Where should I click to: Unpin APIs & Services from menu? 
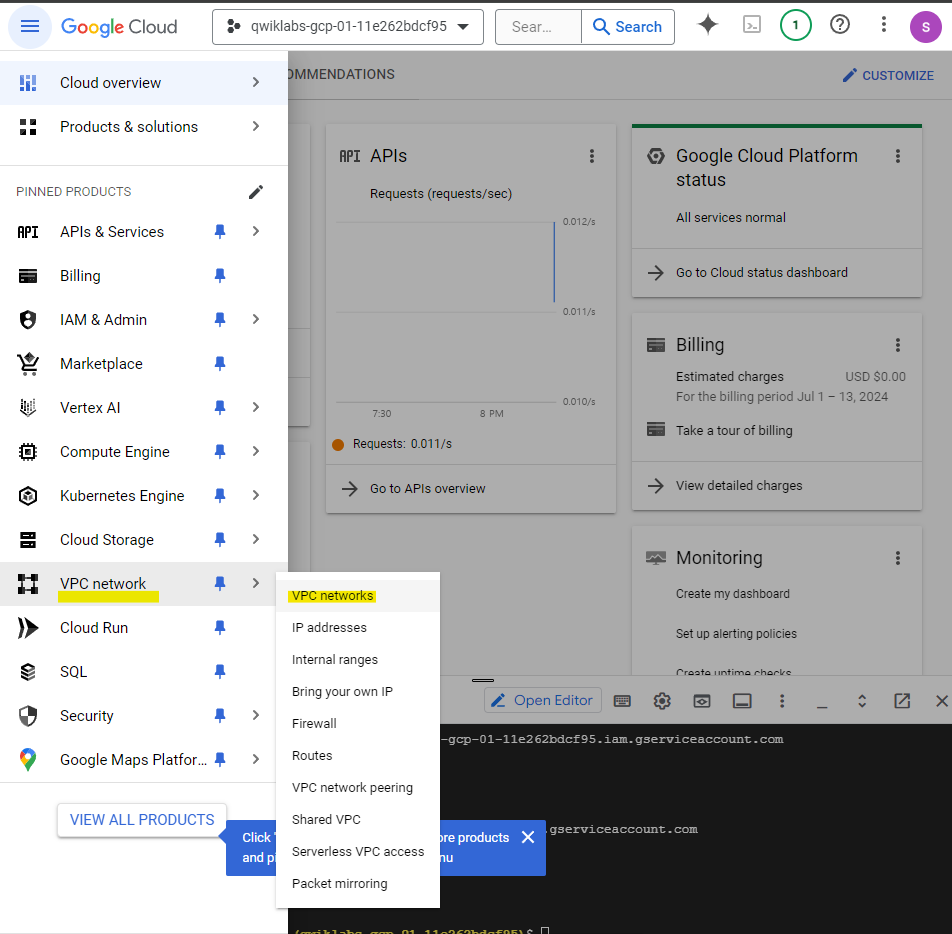tap(220, 231)
